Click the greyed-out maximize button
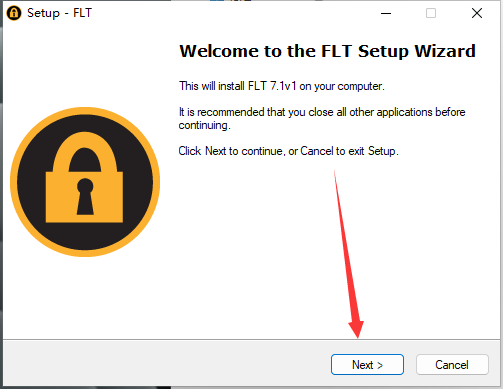 click(x=431, y=13)
